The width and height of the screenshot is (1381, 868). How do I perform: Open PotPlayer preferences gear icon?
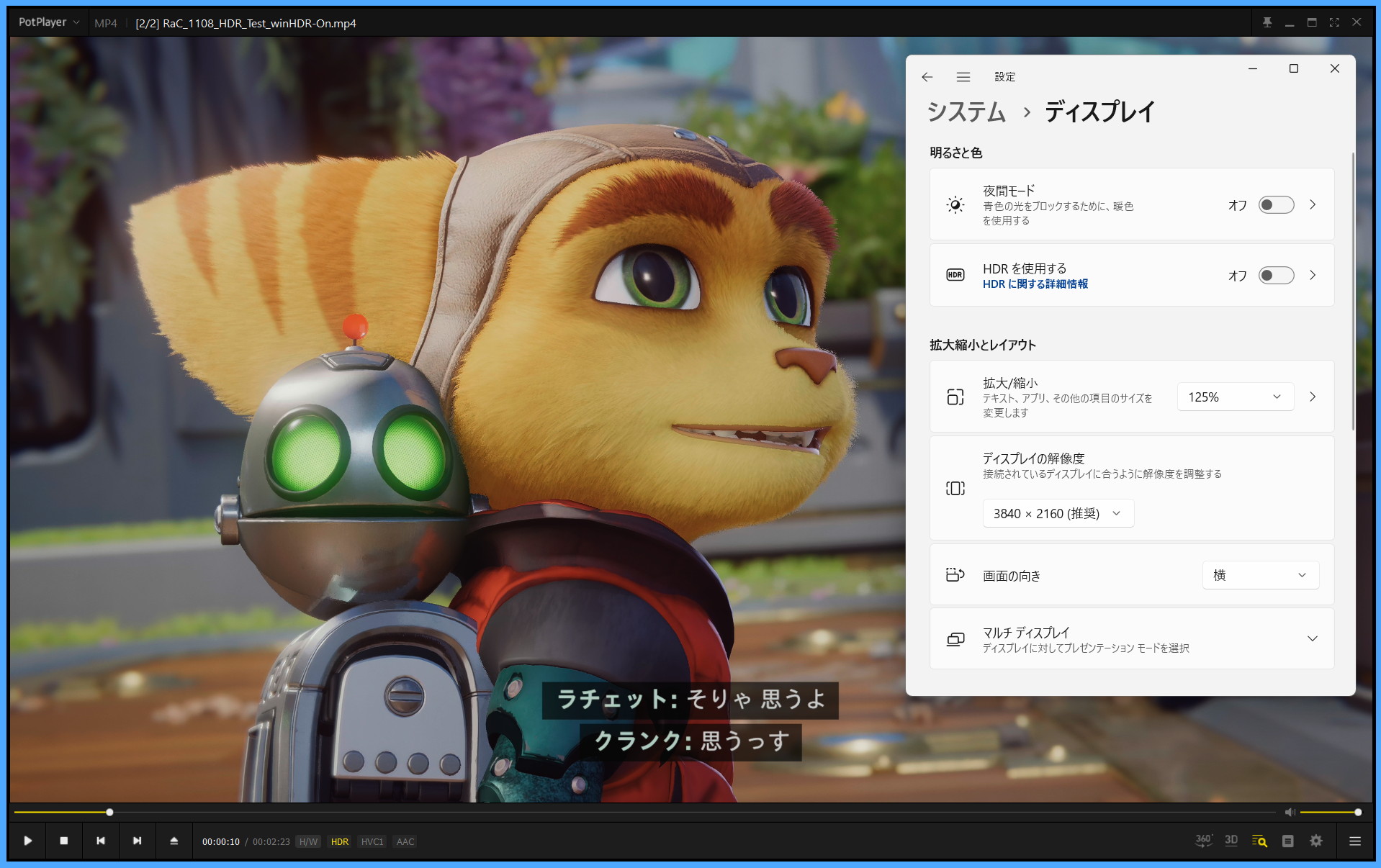(1316, 841)
